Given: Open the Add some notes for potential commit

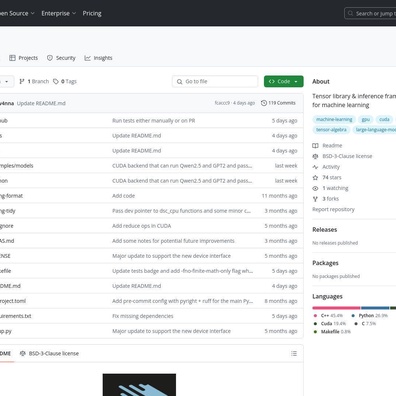Looking at the screenshot, I should pos(173,241).
